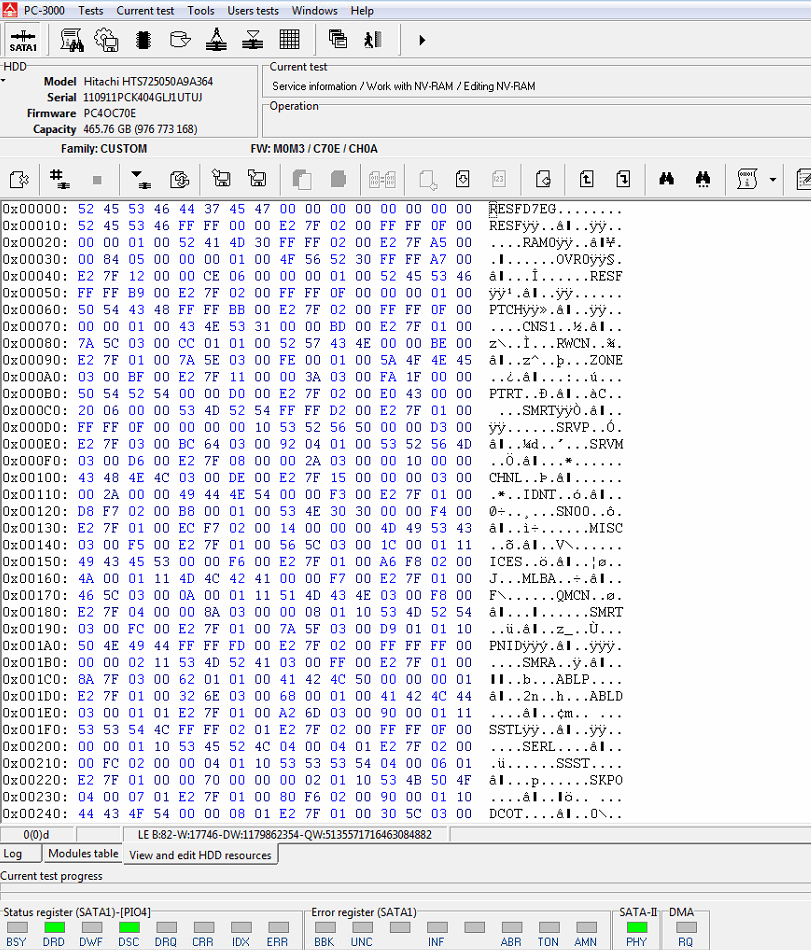811x950 pixels.
Task: Click ASCII text PNID in row 0x001A0
Action: (506, 646)
